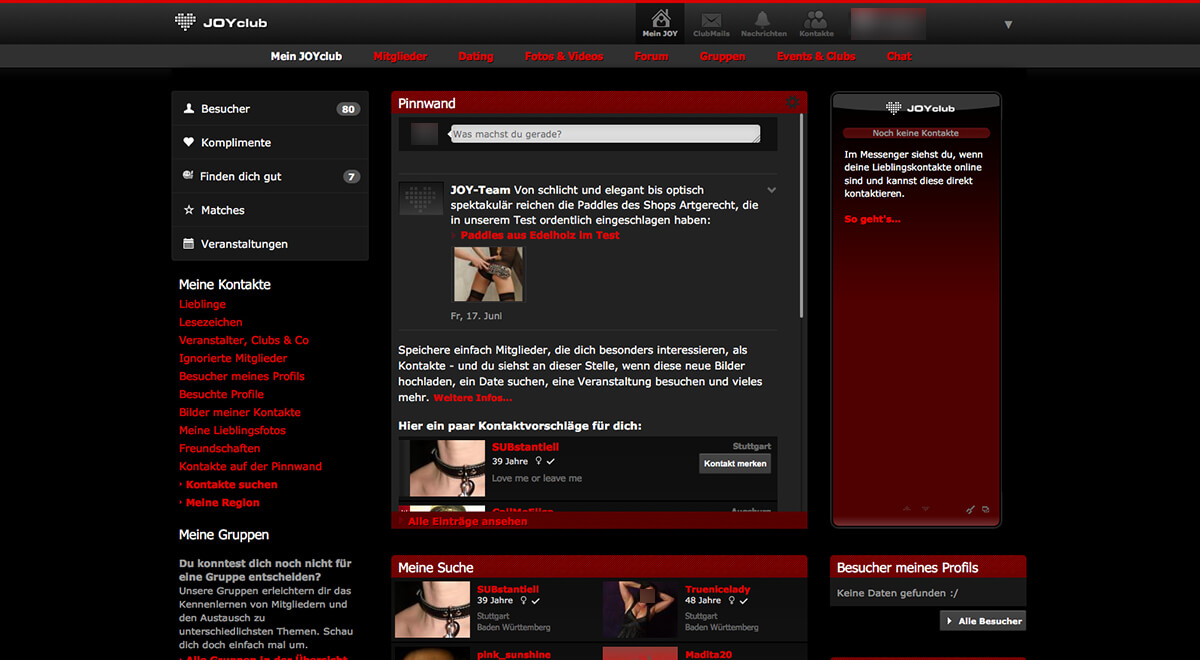The width and height of the screenshot is (1200, 660).
Task: Open Meine Lieblingsfotos link
Action: pyautogui.click(x=232, y=430)
